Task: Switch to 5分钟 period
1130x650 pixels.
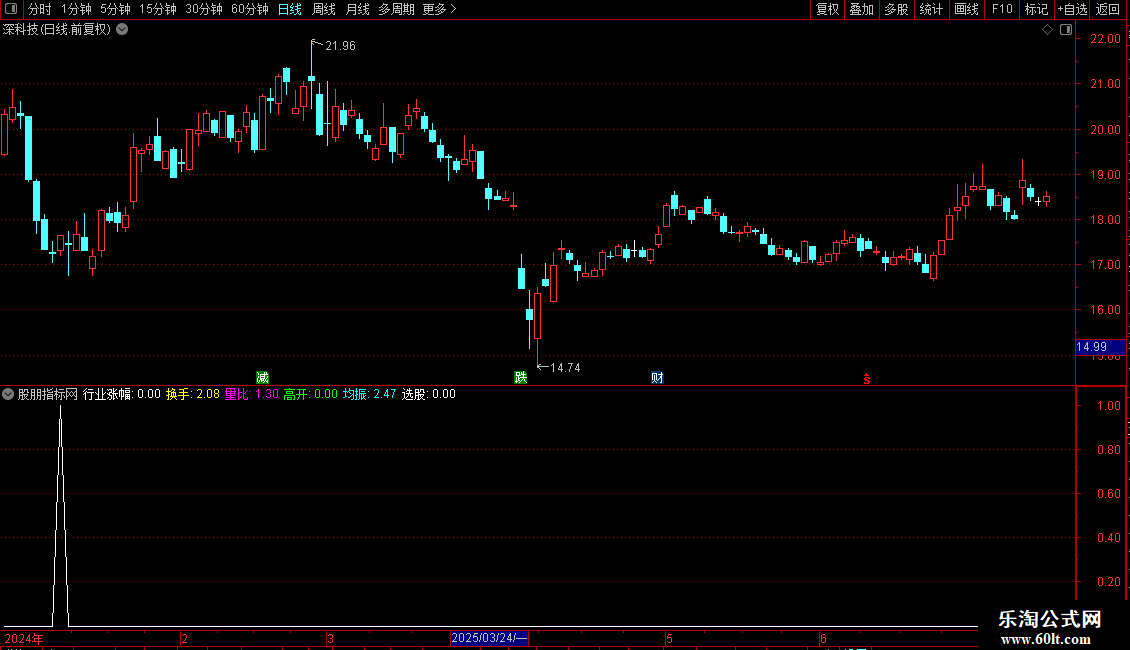Action: tap(115, 9)
